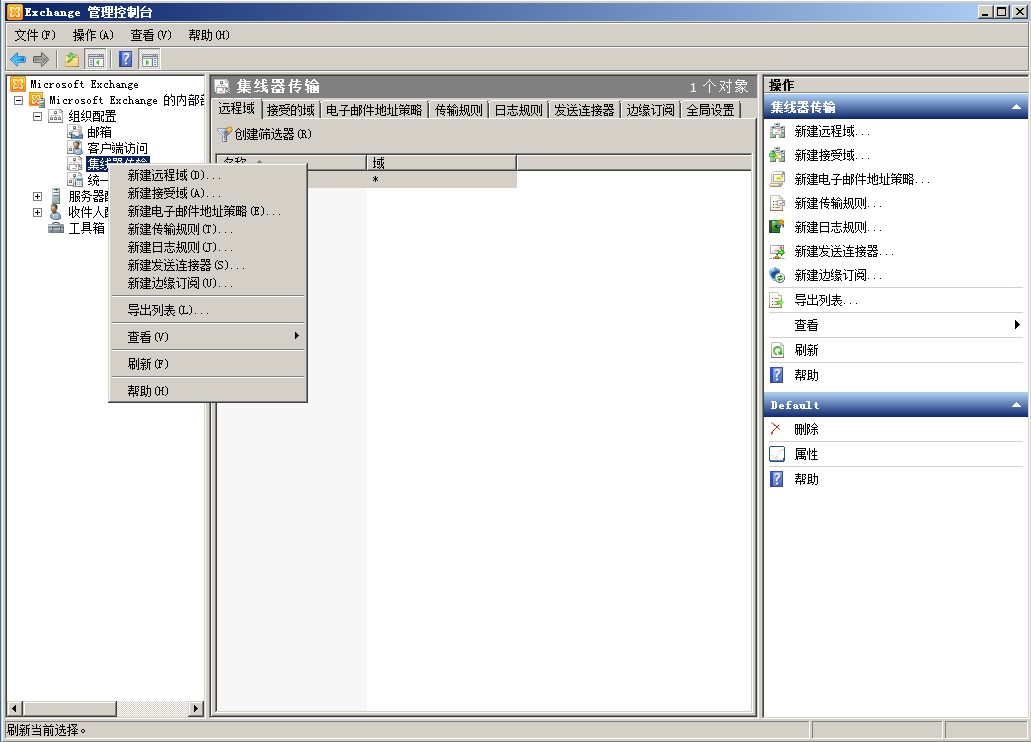
Task: Click the 创建筛选器 funnel icon
Action: tap(225, 134)
